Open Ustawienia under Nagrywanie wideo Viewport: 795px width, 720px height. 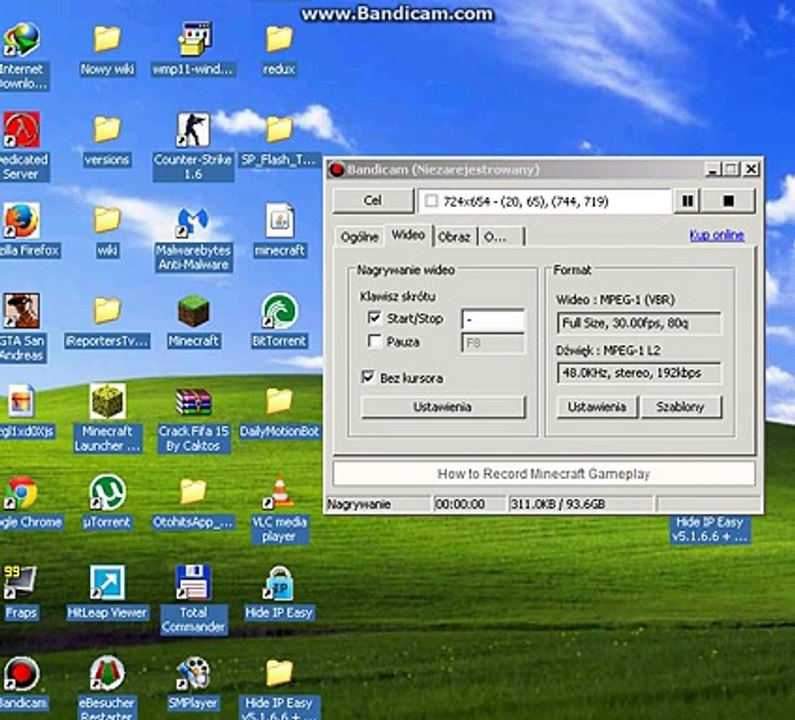click(x=443, y=407)
